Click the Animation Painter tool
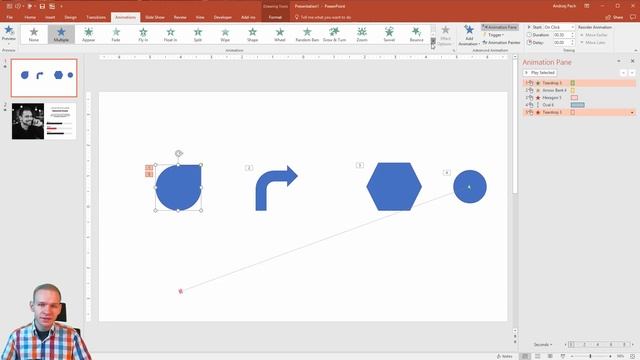The height and width of the screenshot is (360, 640). click(x=501, y=42)
